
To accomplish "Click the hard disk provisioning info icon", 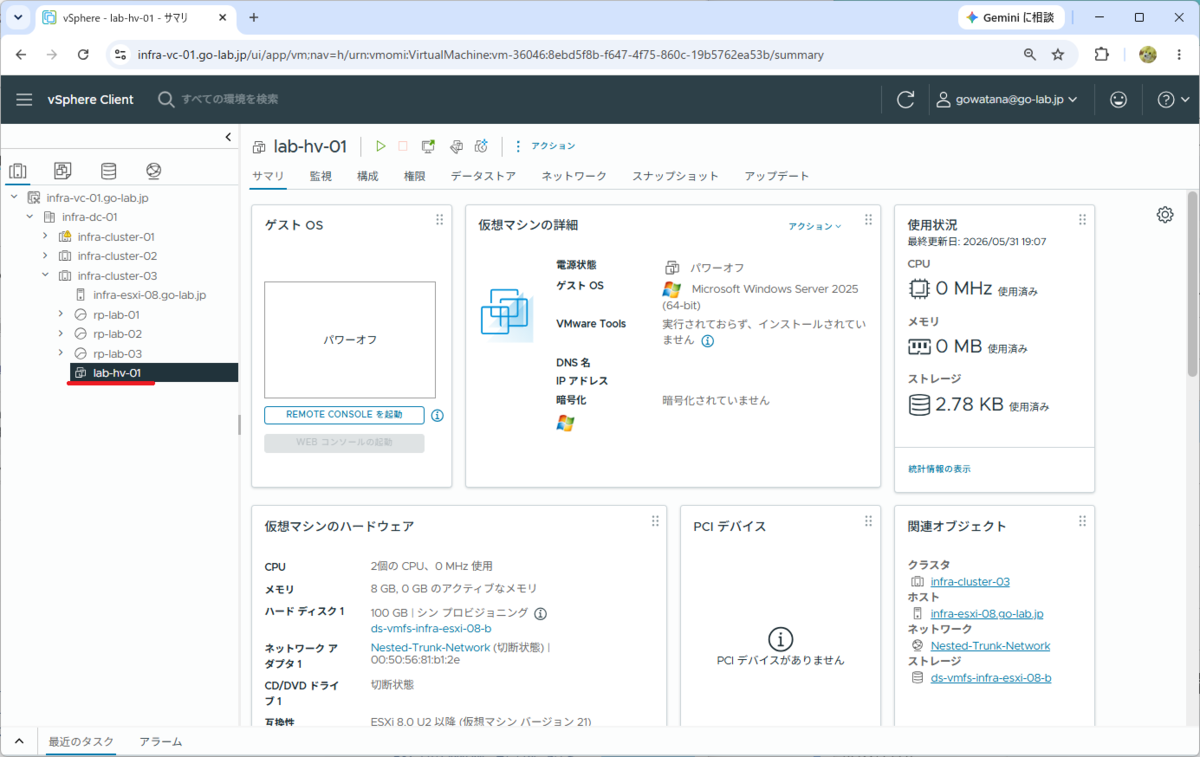I will [540, 613].
